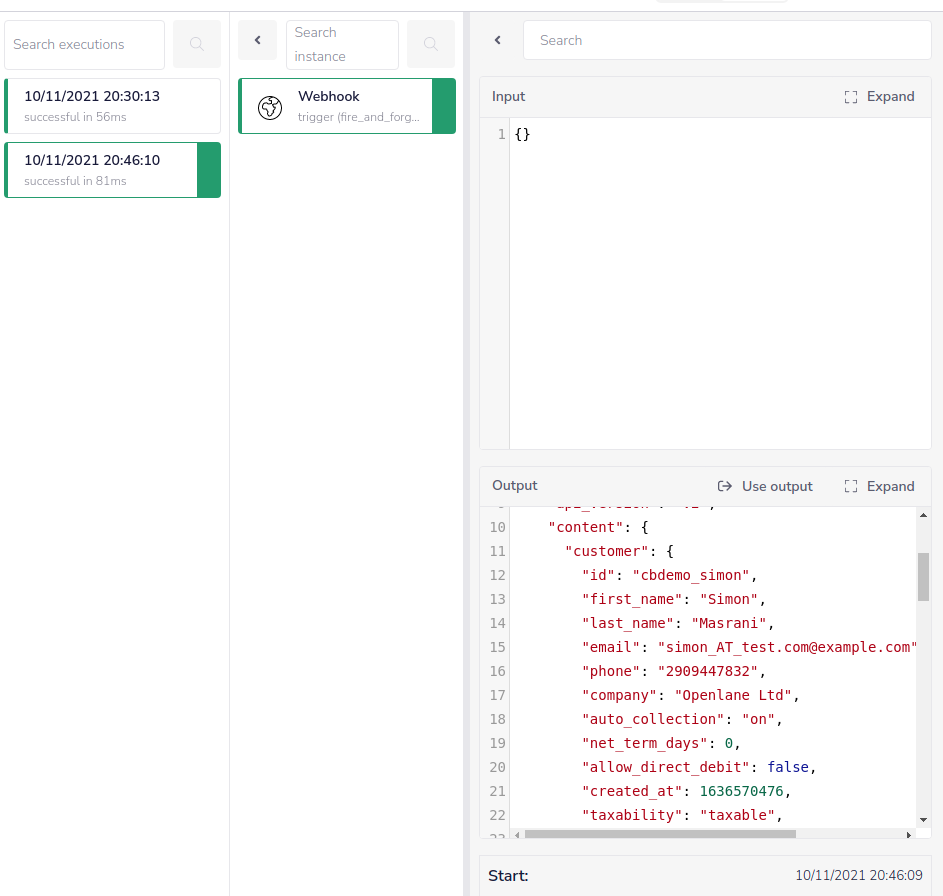Click the Search executions magnifier icon
Screen dimensions: 943x896
tap(196, 44)
